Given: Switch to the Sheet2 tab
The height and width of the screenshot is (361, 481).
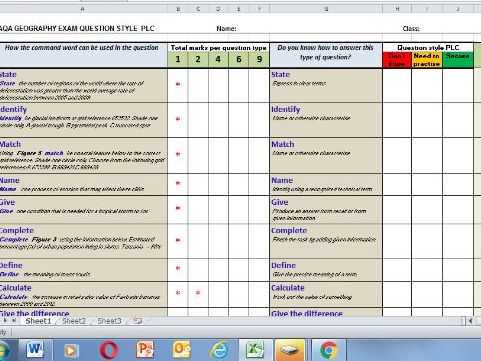Looking at the screenshot, I should [x=74, y=321].
